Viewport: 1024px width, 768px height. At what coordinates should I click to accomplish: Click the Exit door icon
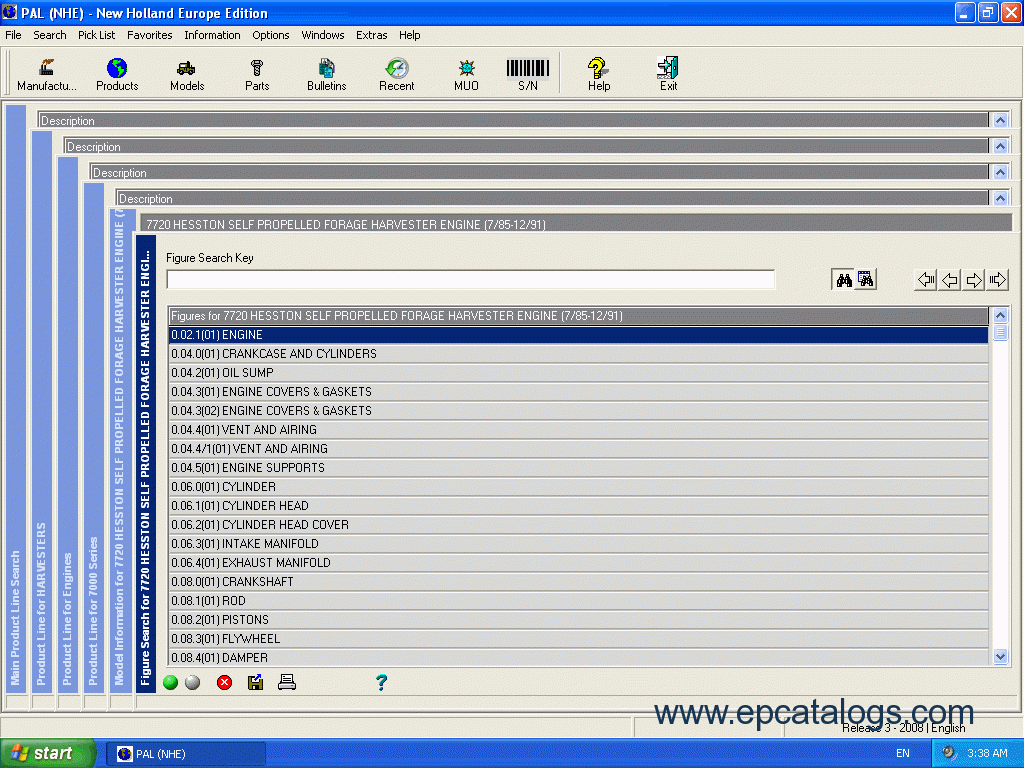tap(668, 74)
